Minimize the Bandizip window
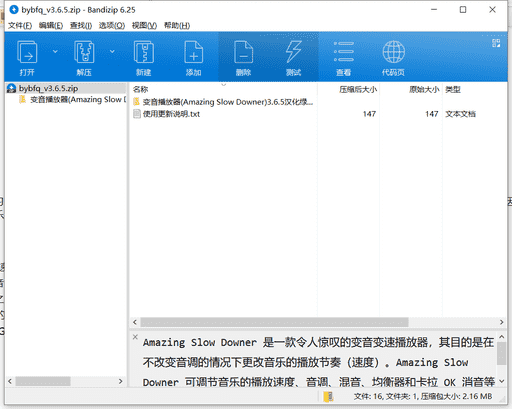The width and height of the screenshot is (512, 409). point(434,10)
